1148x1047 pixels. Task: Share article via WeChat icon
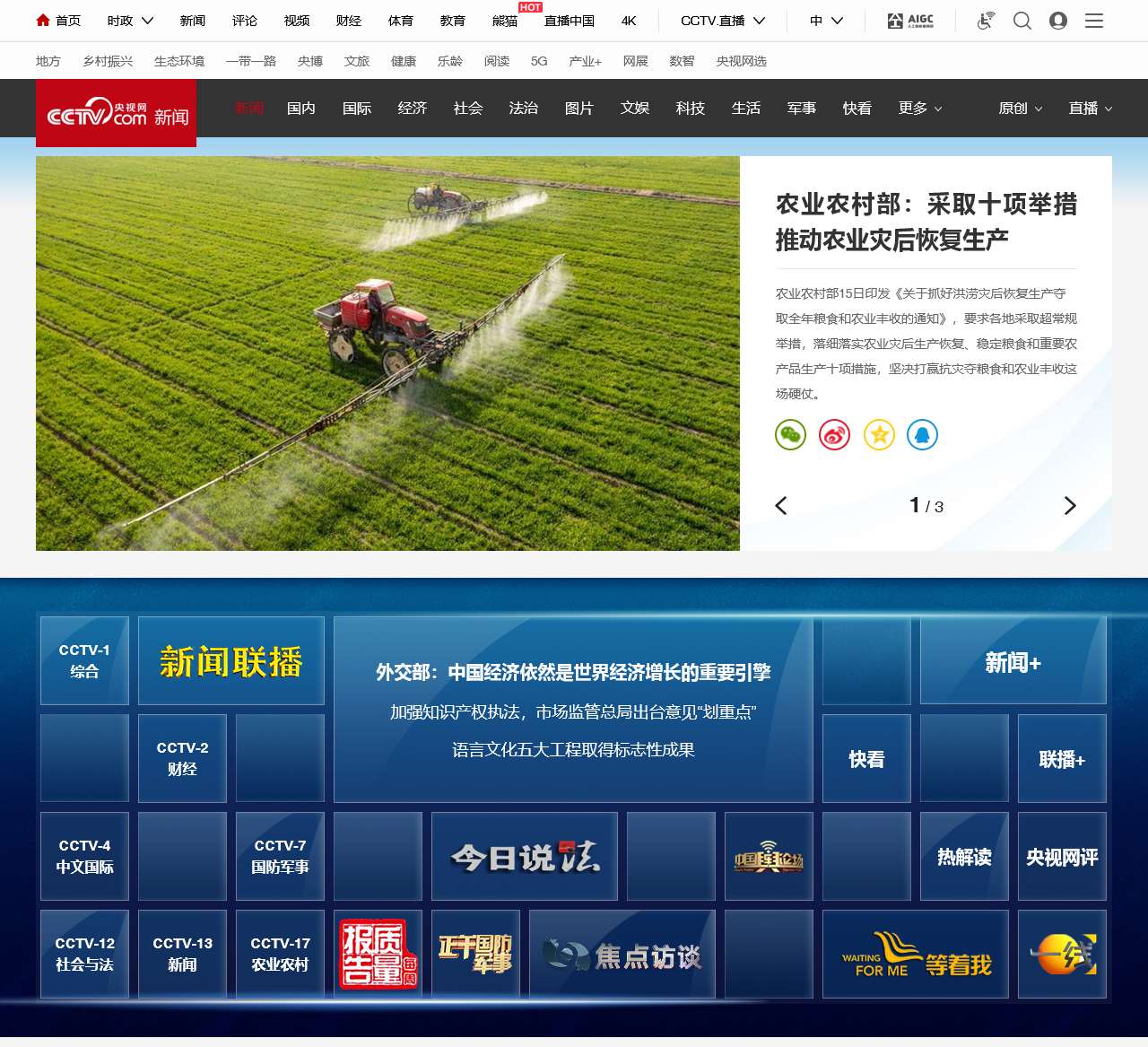pyautogui.click(x=790, y=434)
